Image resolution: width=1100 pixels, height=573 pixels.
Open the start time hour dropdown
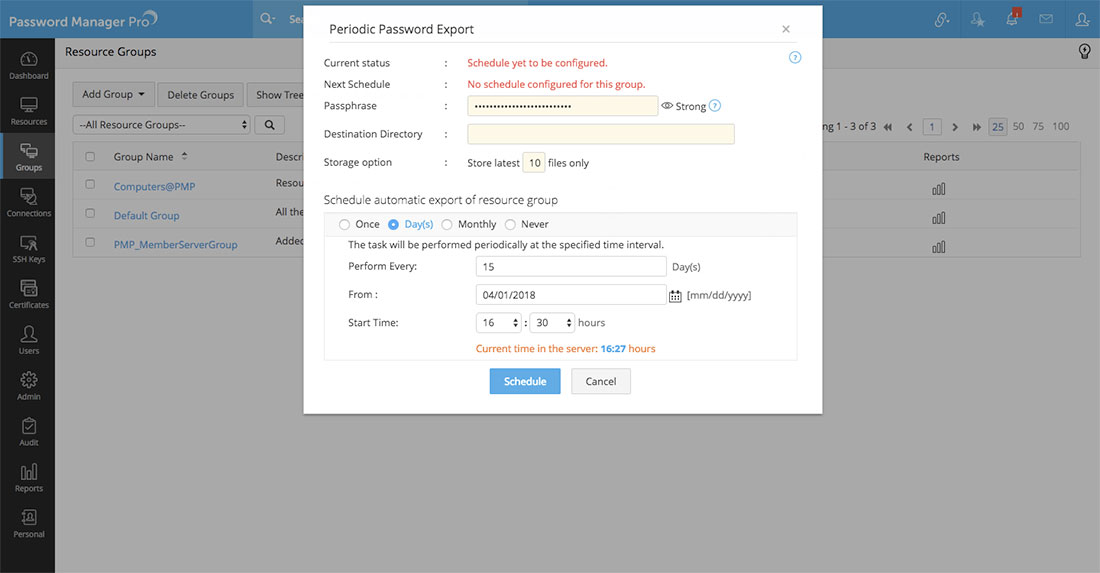[500, 323]
